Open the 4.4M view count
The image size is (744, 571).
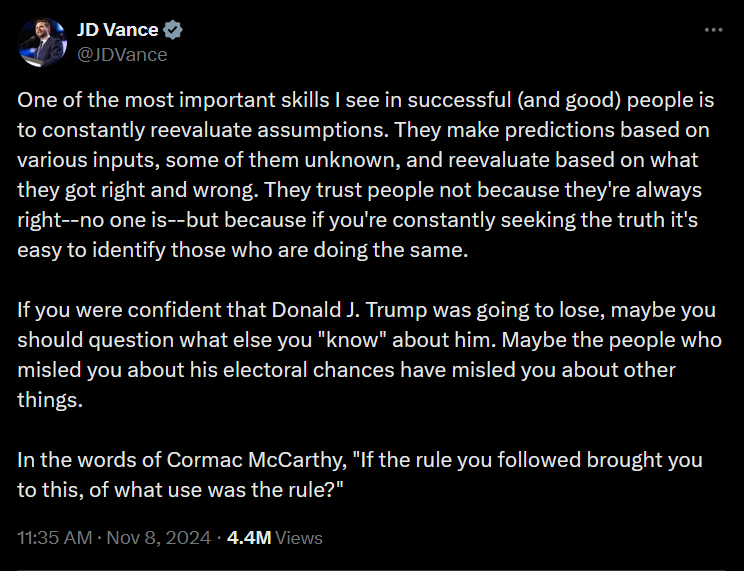(249, 538)
